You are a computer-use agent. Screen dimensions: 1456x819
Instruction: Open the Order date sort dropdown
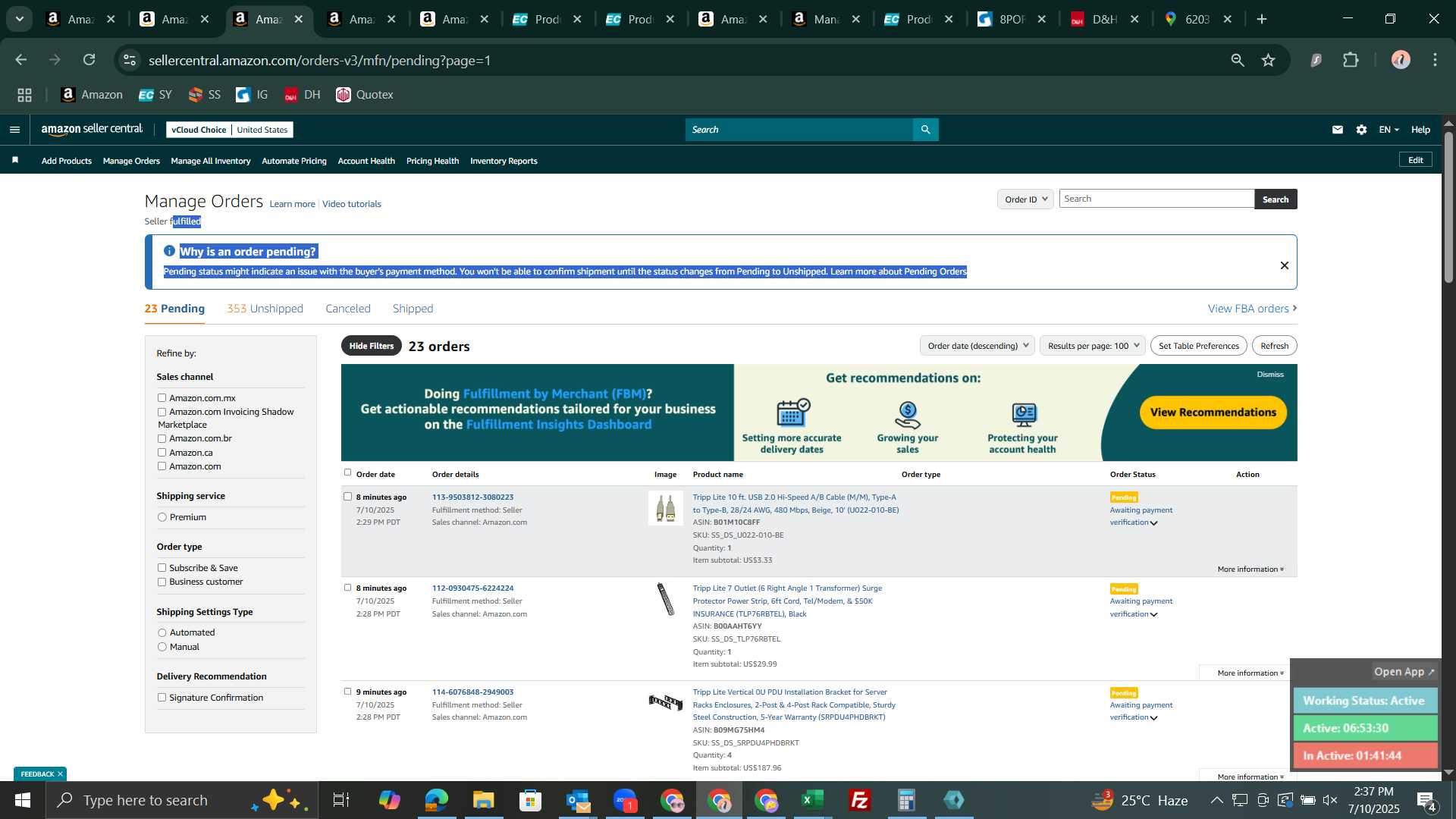977,346
